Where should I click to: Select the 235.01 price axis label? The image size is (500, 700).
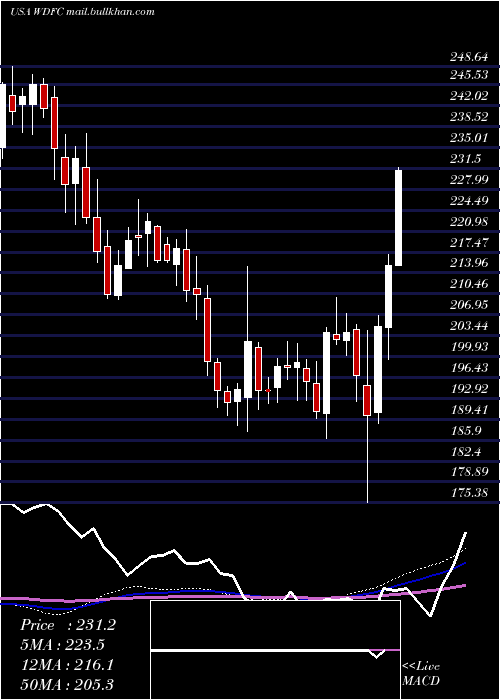tap(469, 138)
